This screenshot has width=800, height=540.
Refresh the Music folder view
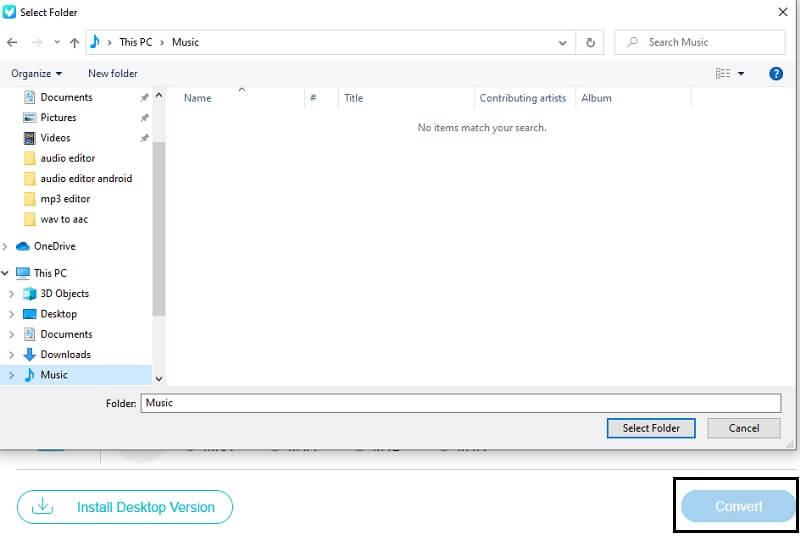pos(590,43)
